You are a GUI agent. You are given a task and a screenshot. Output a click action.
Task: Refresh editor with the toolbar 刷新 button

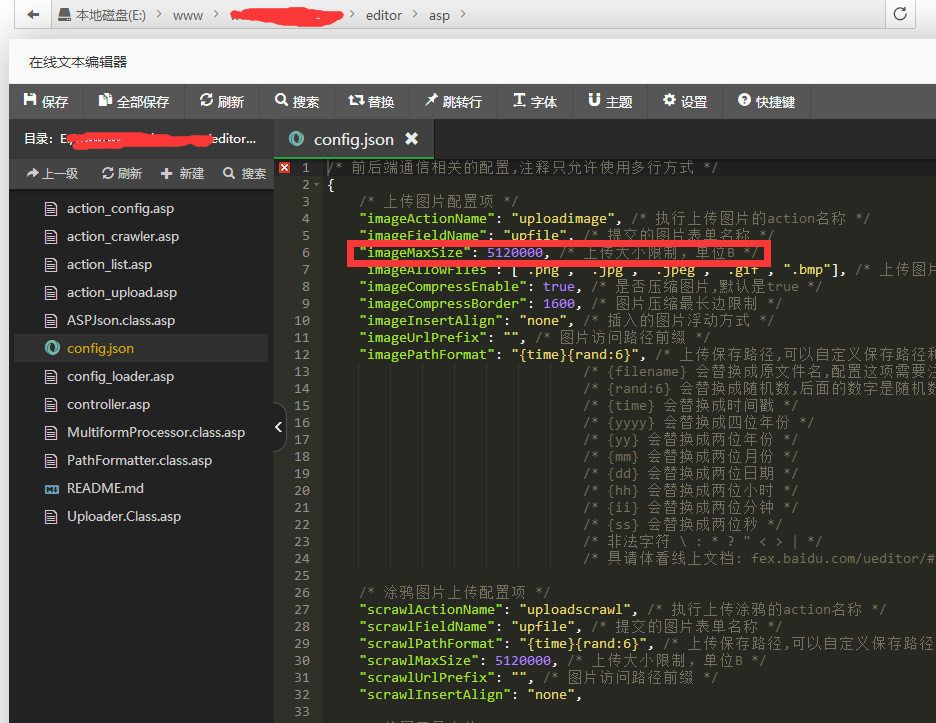222,101
